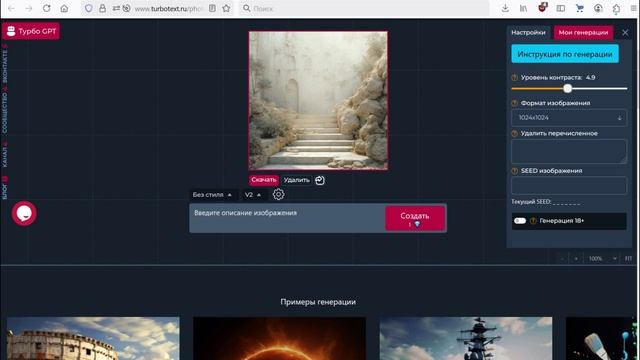Viewport: 640px width, 360px height.
Task: Focus the Удалить перечисленное text area
Action: point(569,151)
